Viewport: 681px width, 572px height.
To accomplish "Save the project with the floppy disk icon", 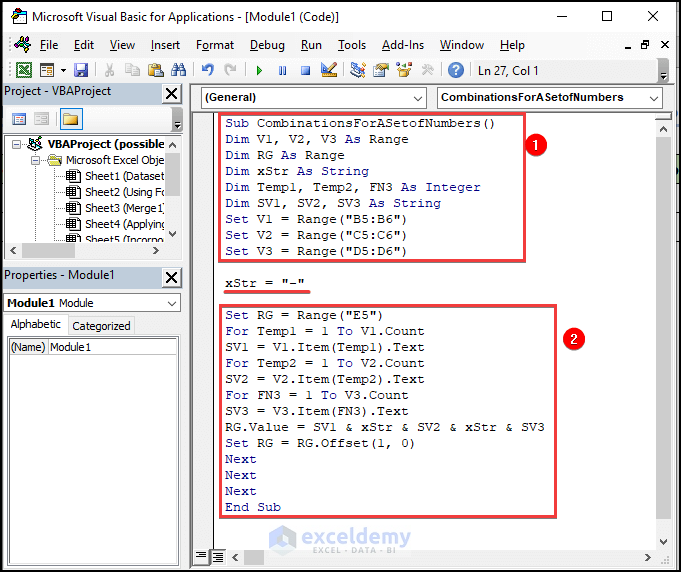I will pos(81,70).
